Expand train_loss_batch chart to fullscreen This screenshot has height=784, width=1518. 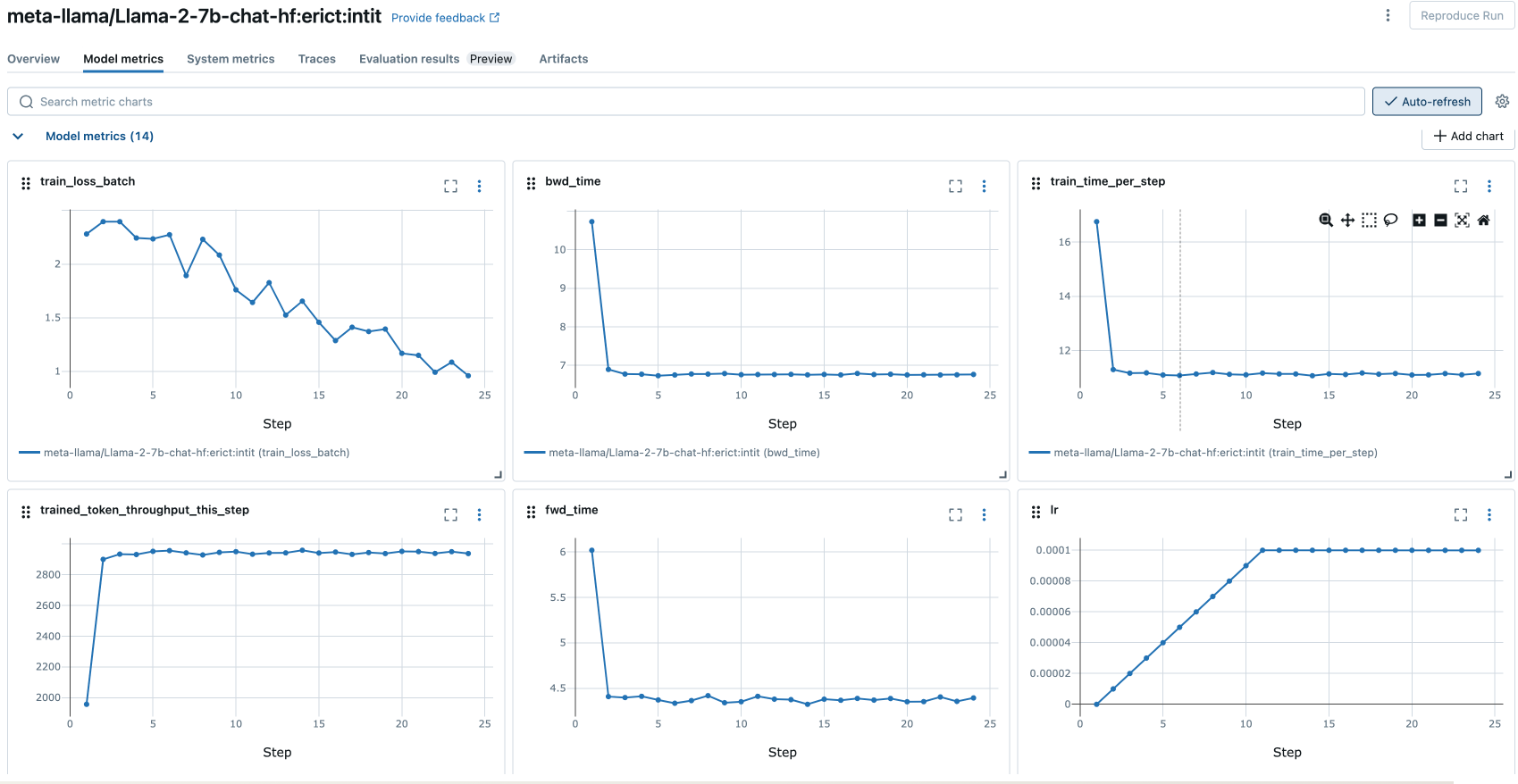[450, 186]
